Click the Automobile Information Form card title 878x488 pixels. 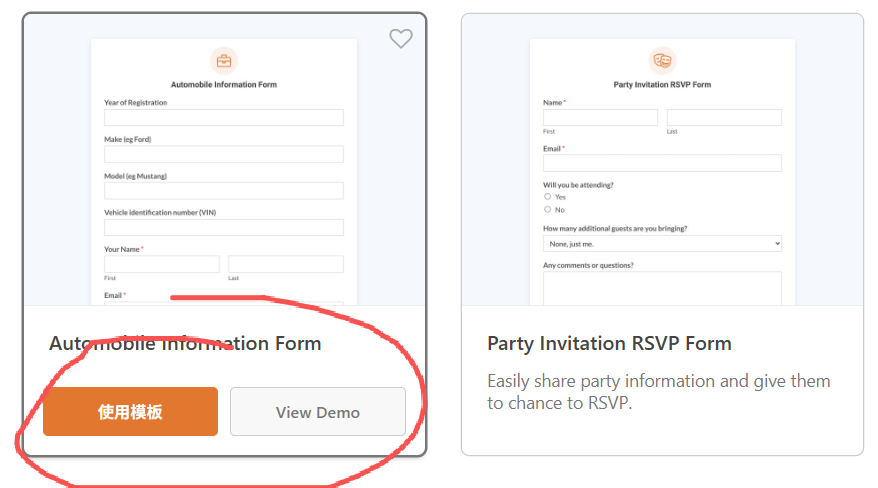185,343
